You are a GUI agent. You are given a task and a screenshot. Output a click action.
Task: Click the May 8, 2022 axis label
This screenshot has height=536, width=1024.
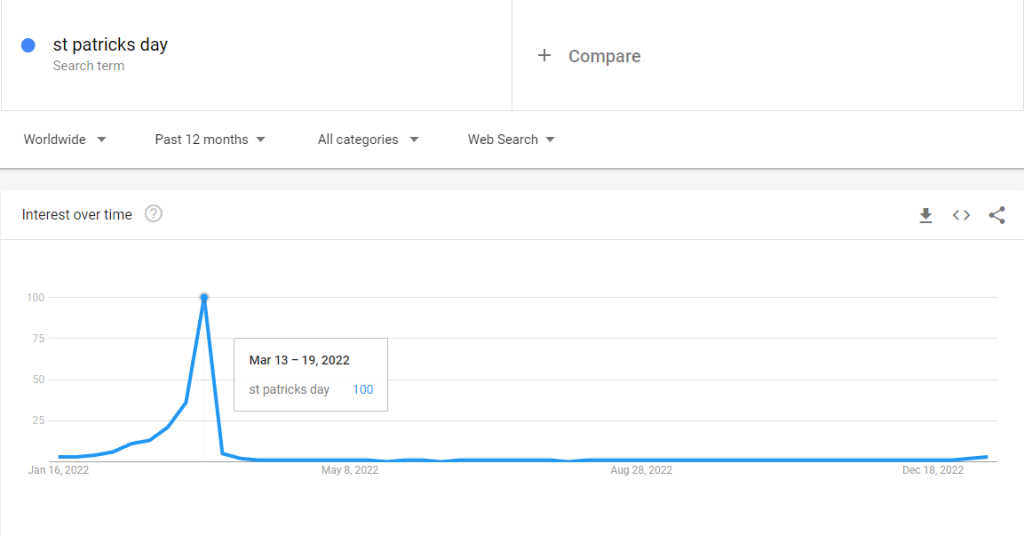pos(349,470)
